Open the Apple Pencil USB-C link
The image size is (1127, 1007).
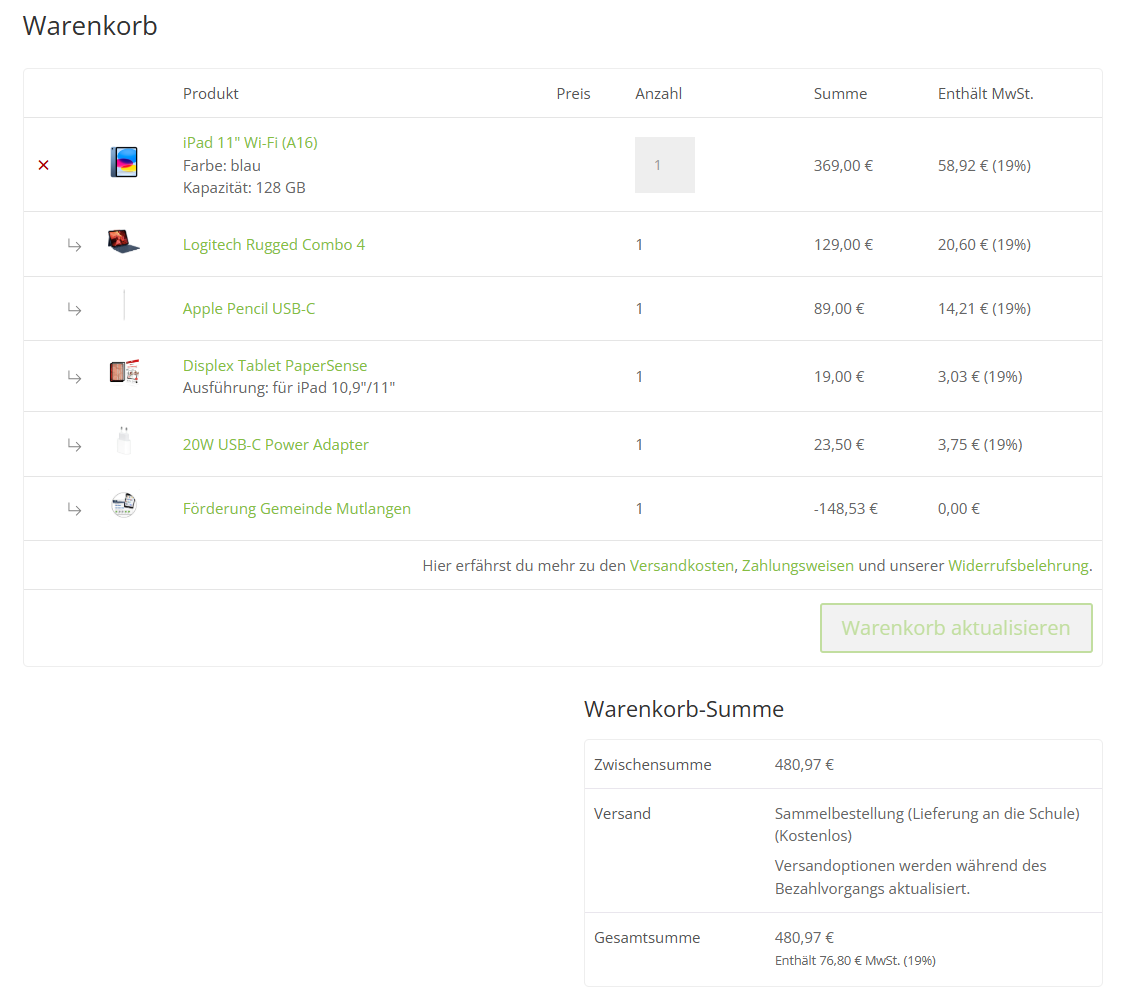[x=249, y=308]
